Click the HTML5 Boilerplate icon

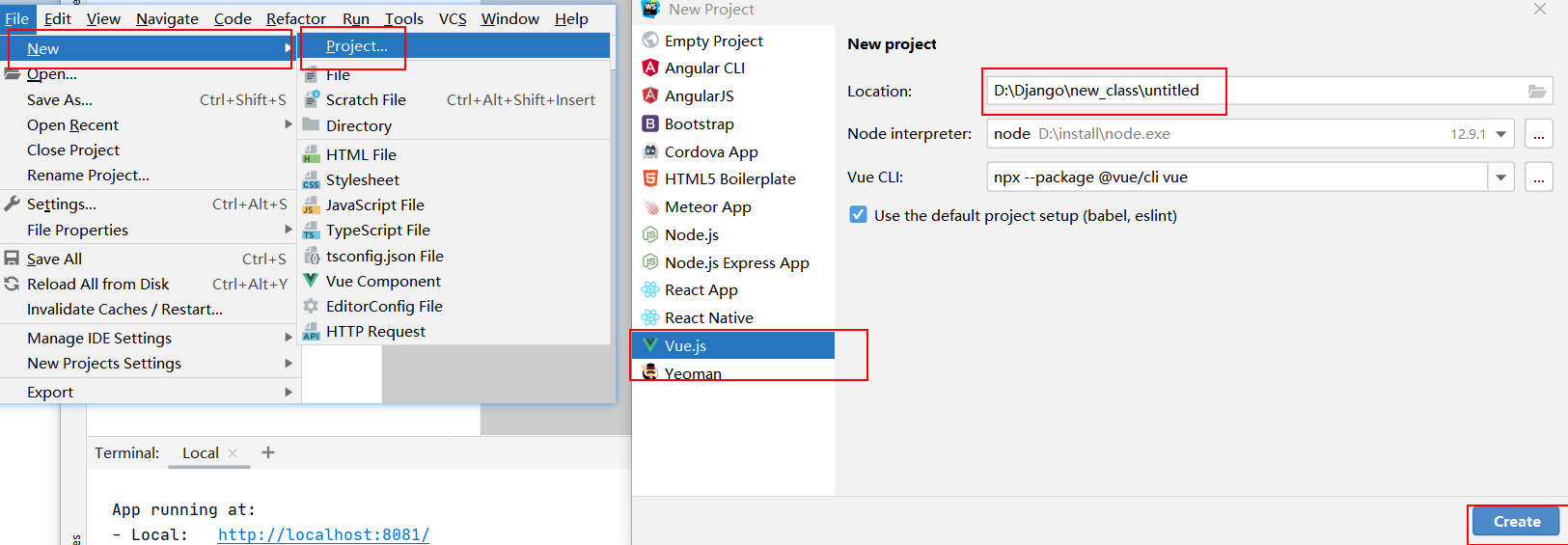[x=650, y=178]
